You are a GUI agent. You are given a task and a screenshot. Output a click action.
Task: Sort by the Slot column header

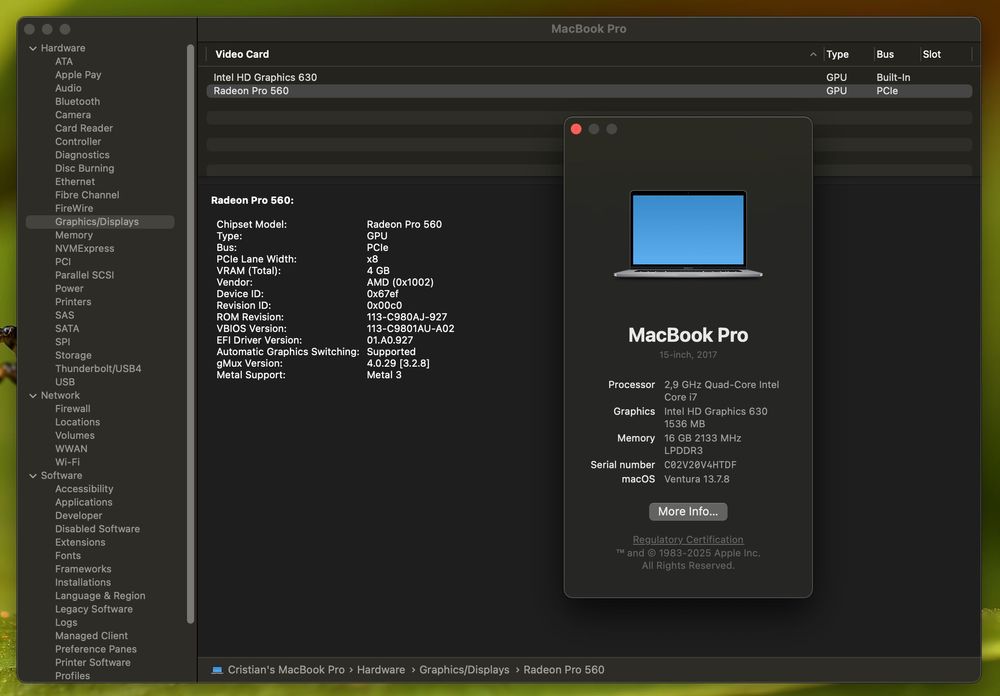coord(931,55)
